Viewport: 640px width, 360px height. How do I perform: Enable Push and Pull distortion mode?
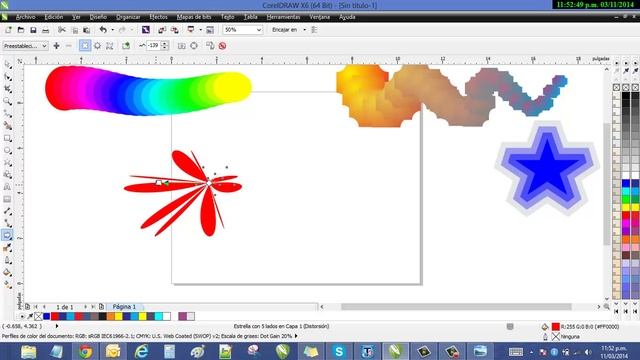(85, 46)
